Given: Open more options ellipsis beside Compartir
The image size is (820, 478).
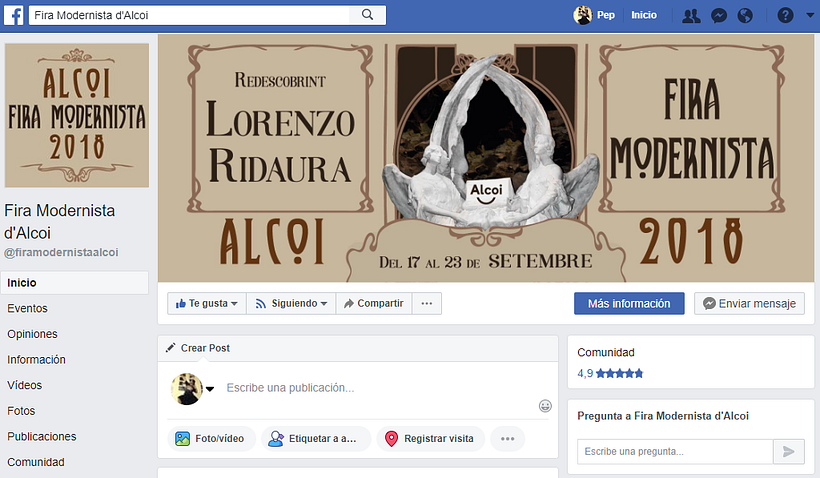Looking at the screenshot, I should point(427,303).
